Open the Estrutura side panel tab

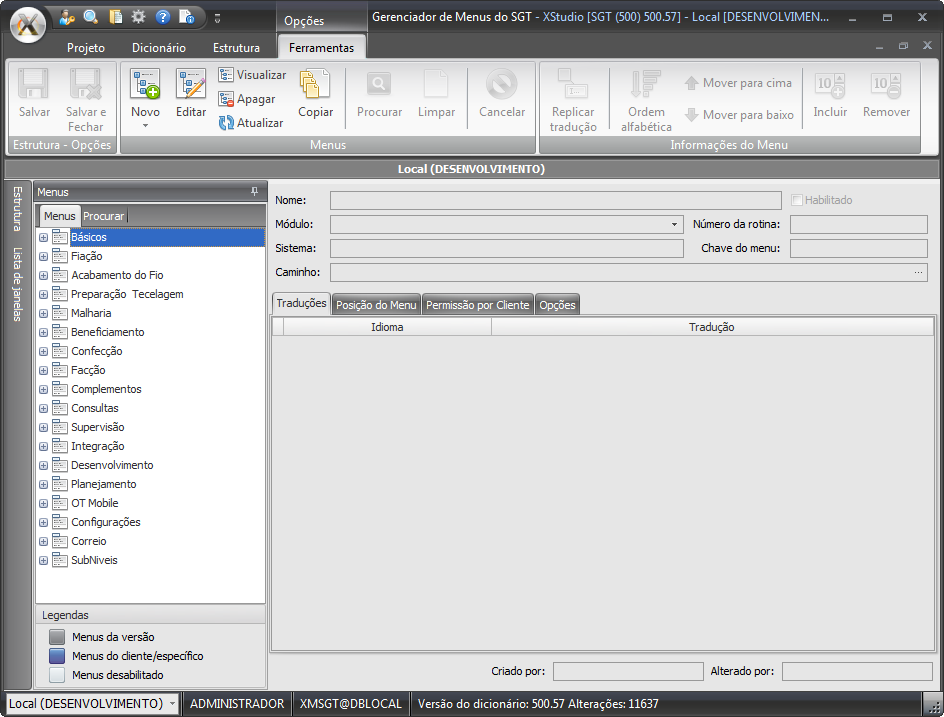17,208
